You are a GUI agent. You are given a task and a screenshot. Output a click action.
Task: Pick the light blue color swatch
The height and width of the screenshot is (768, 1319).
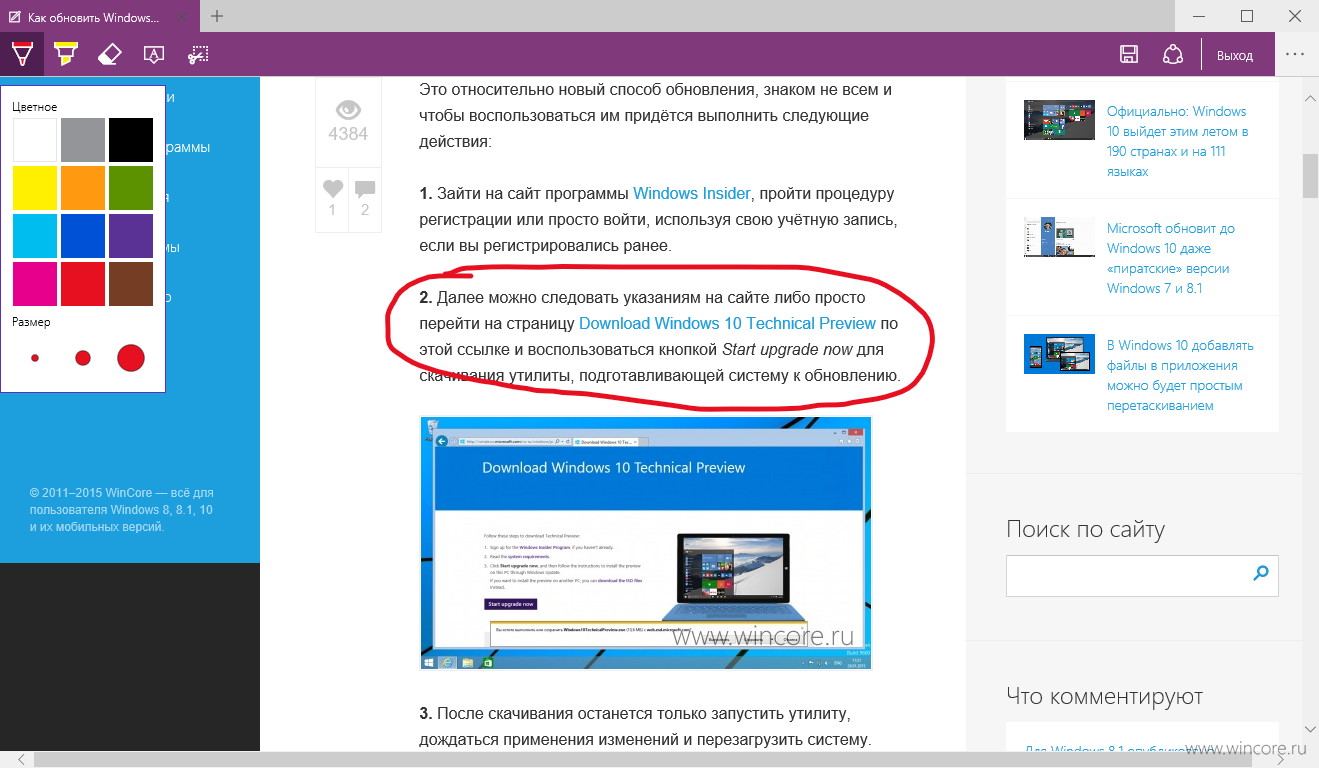(35, 236)
